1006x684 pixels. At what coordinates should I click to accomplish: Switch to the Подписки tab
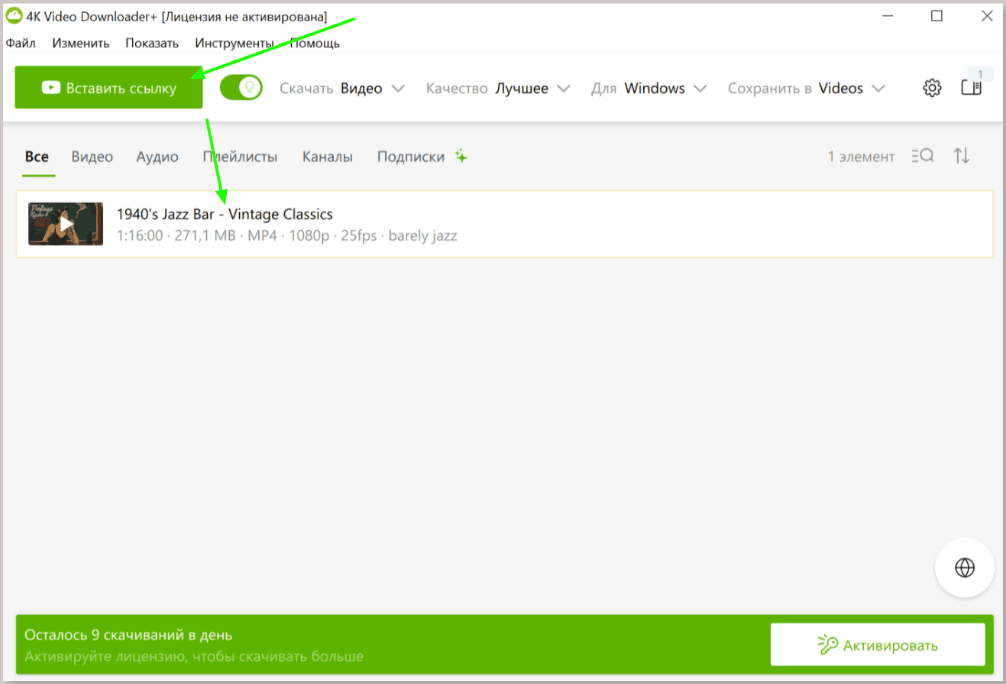click(411, 157)
